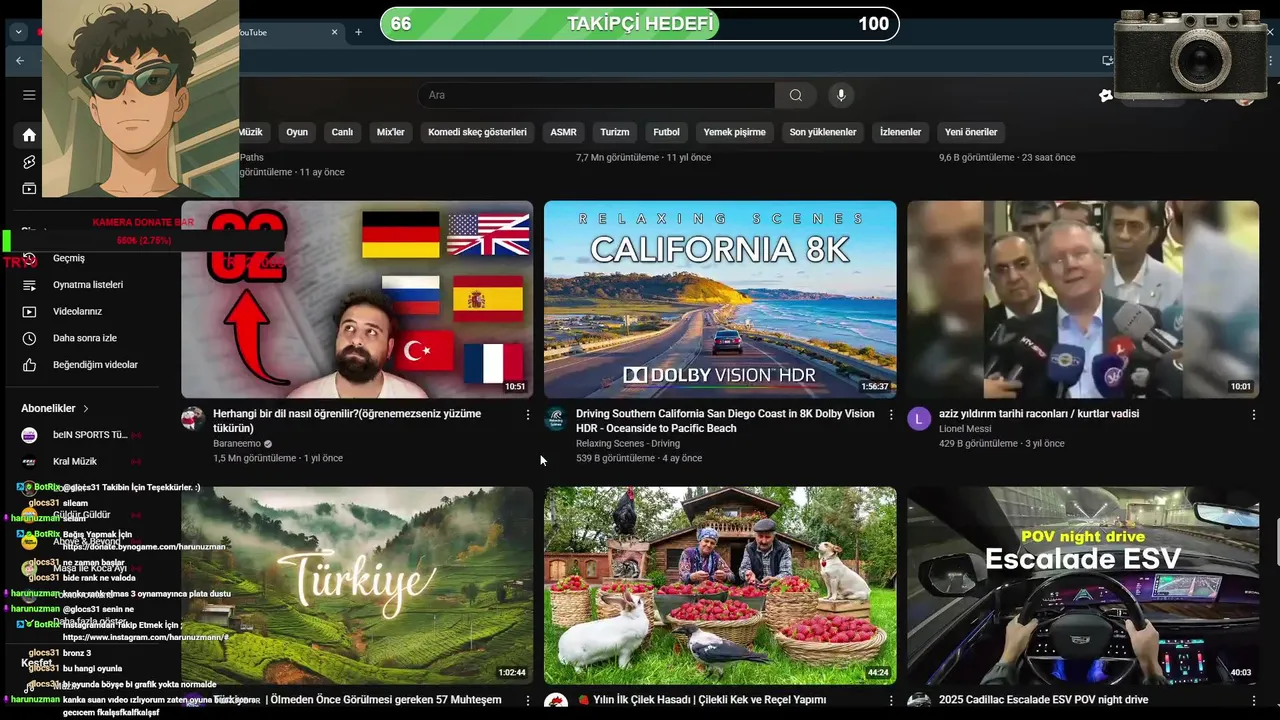Open the Türkiye landscape video thumbnail
The image size is (1280, 720).
click(x=357, y=585)
